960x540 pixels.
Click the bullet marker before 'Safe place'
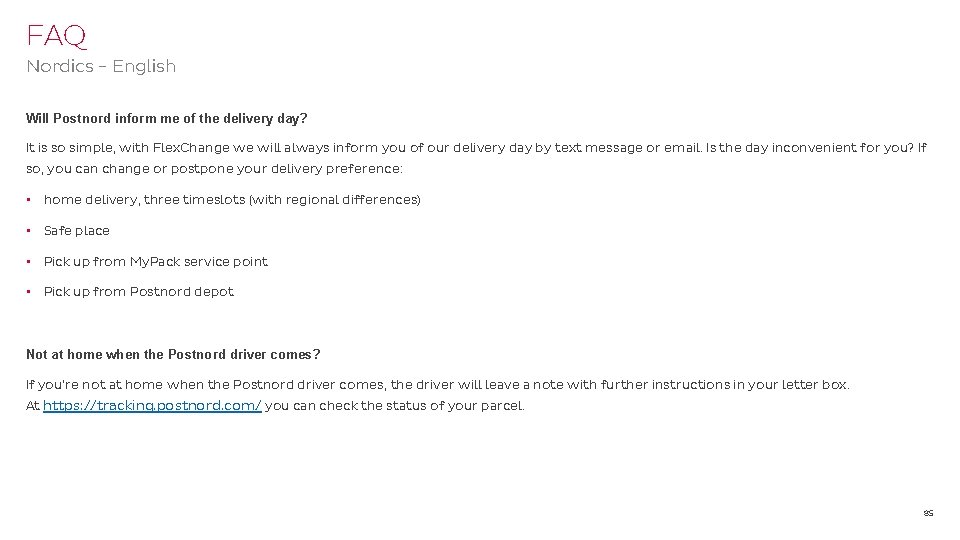[29, 231]
